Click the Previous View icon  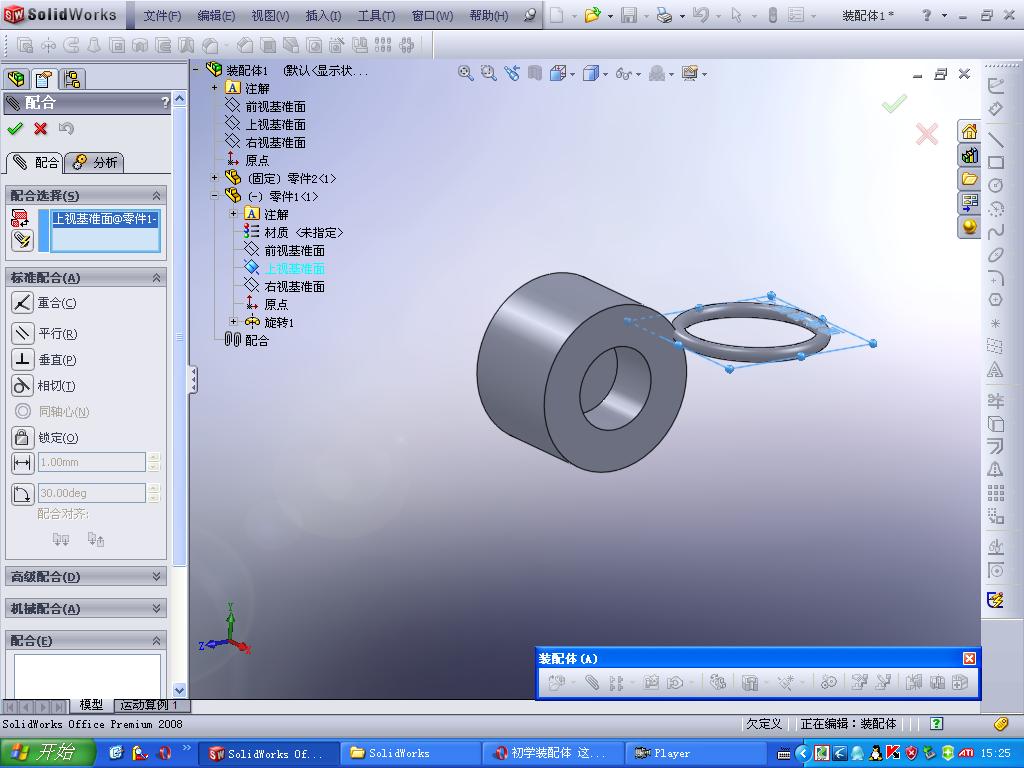(x=511, y=73)
